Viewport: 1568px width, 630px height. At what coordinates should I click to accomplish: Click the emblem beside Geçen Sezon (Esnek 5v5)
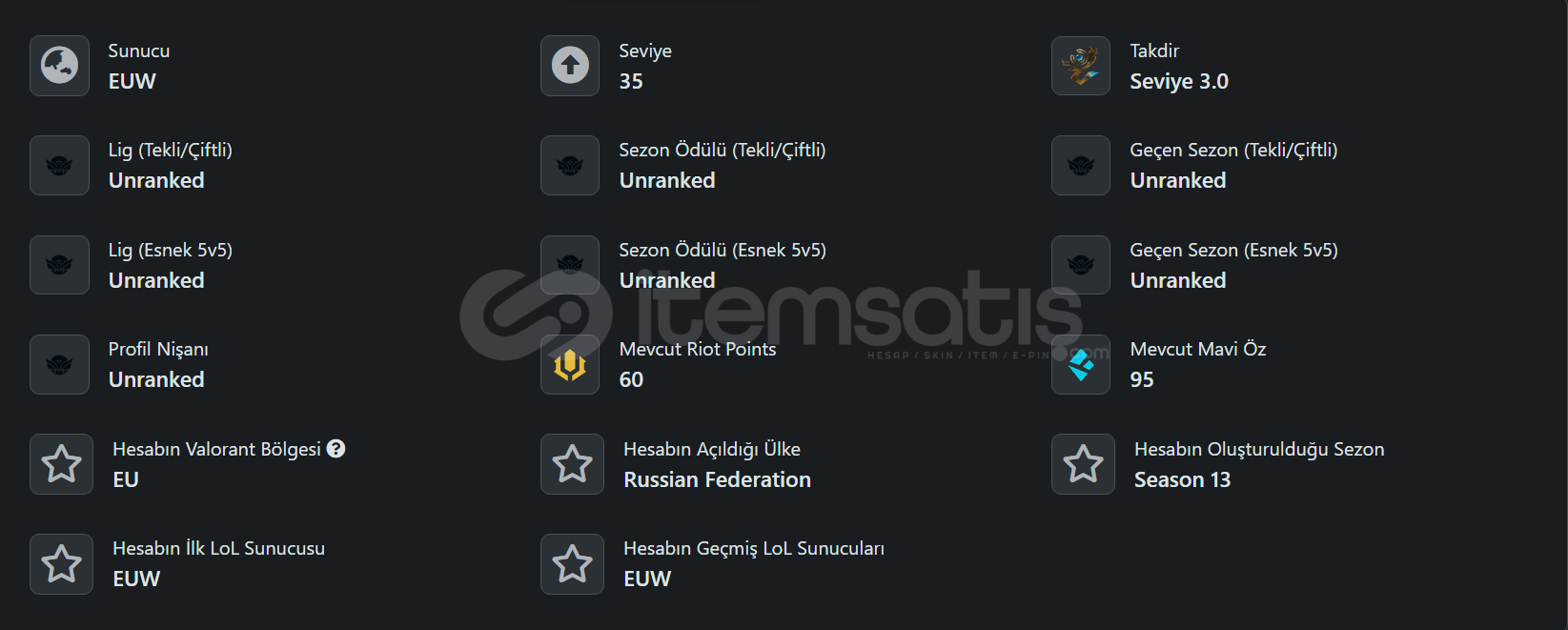[x=1081, y=265]
